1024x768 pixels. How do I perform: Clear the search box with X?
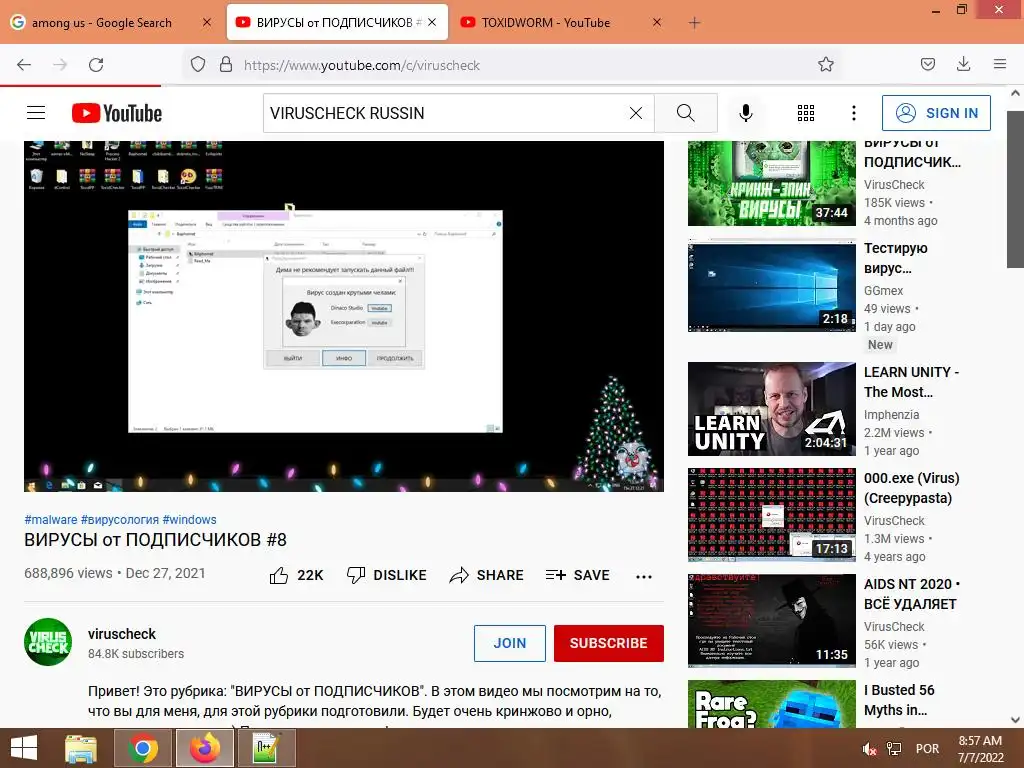[x=636, y=113]
